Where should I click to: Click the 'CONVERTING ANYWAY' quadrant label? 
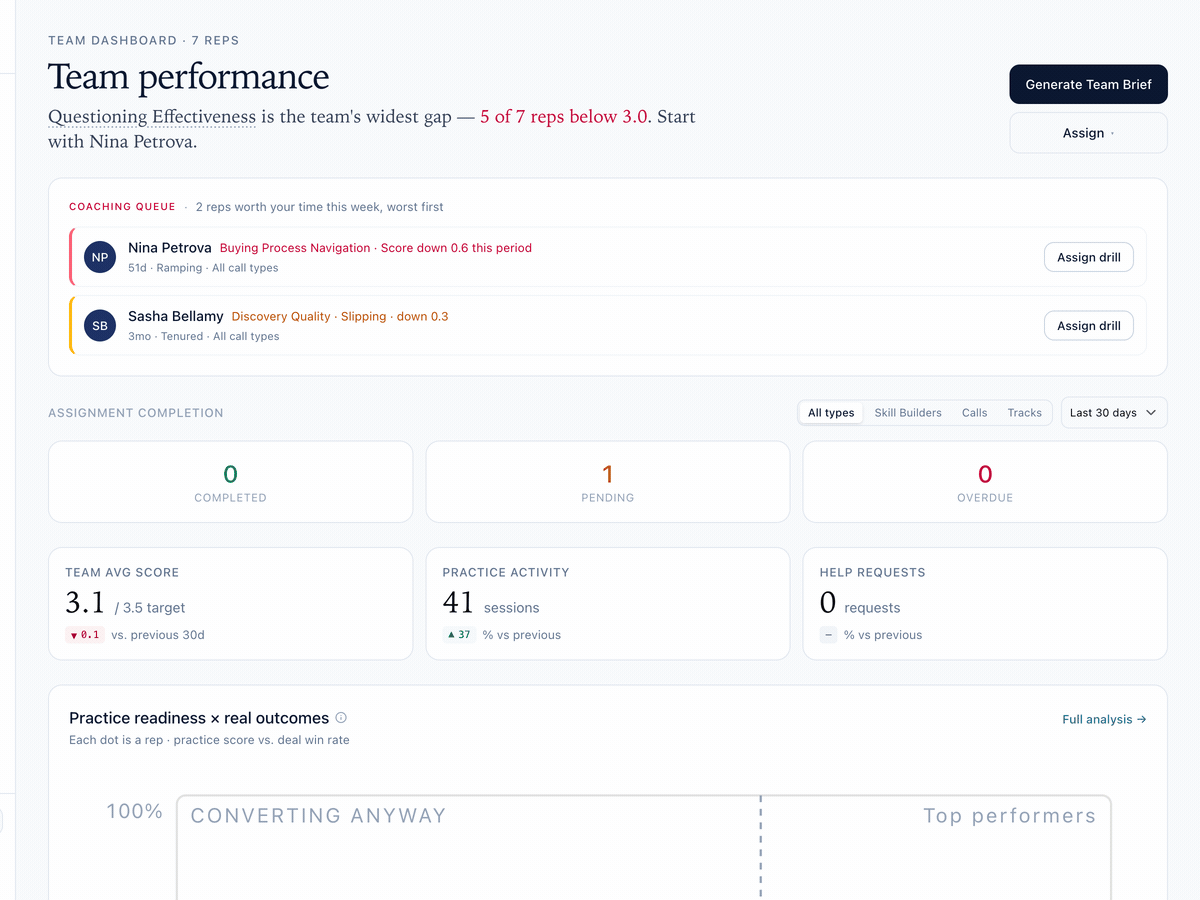[x=318, y=816]
